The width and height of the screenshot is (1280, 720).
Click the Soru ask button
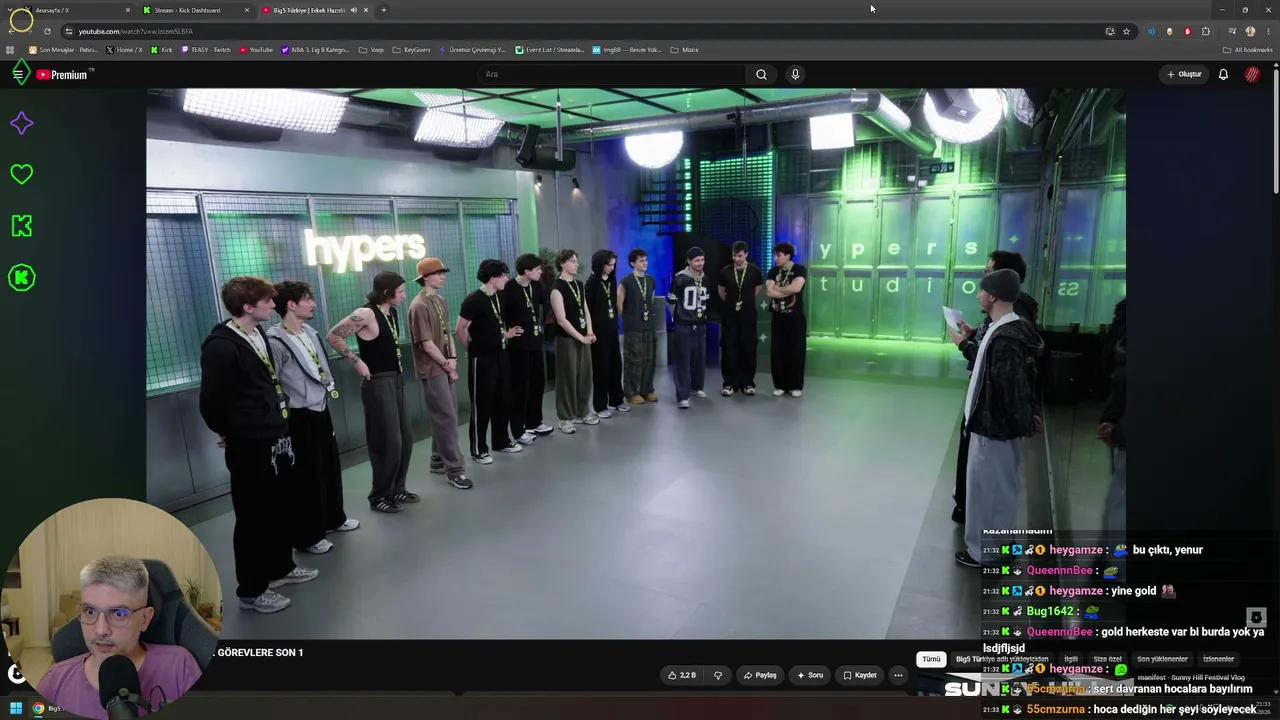(810, 675)
